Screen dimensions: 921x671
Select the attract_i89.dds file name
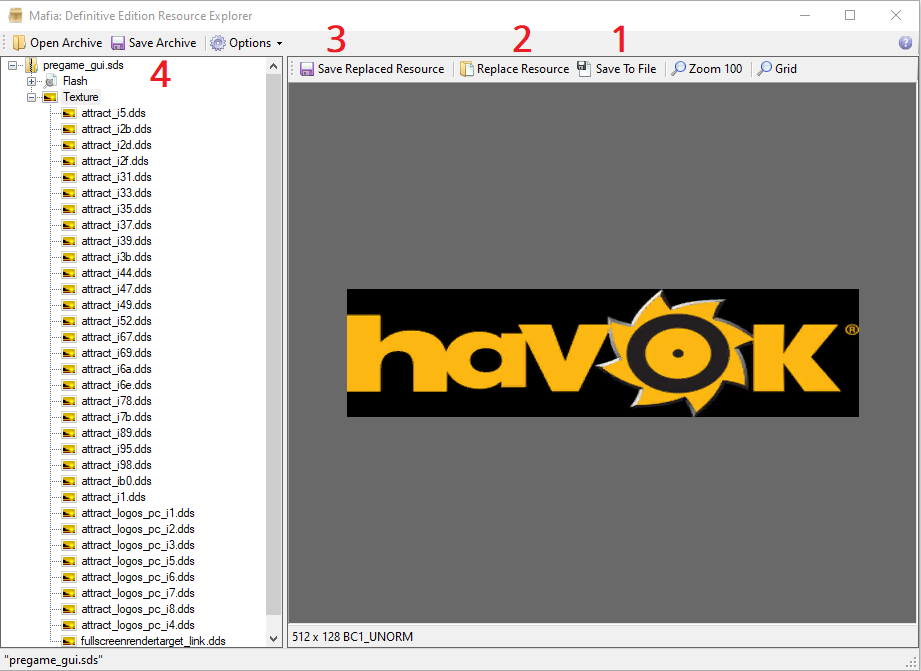(x=116, y=433)
